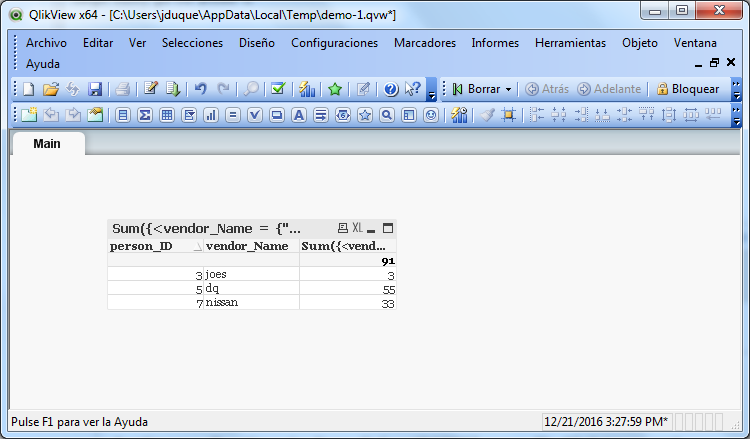Open the Herramientas menu
750x439 pixels.
[570, 43]
